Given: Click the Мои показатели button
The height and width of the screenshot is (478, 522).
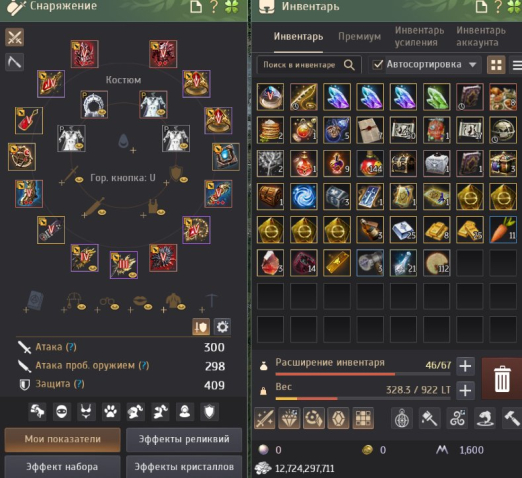Looking at the screenshot, I should 63,440.
